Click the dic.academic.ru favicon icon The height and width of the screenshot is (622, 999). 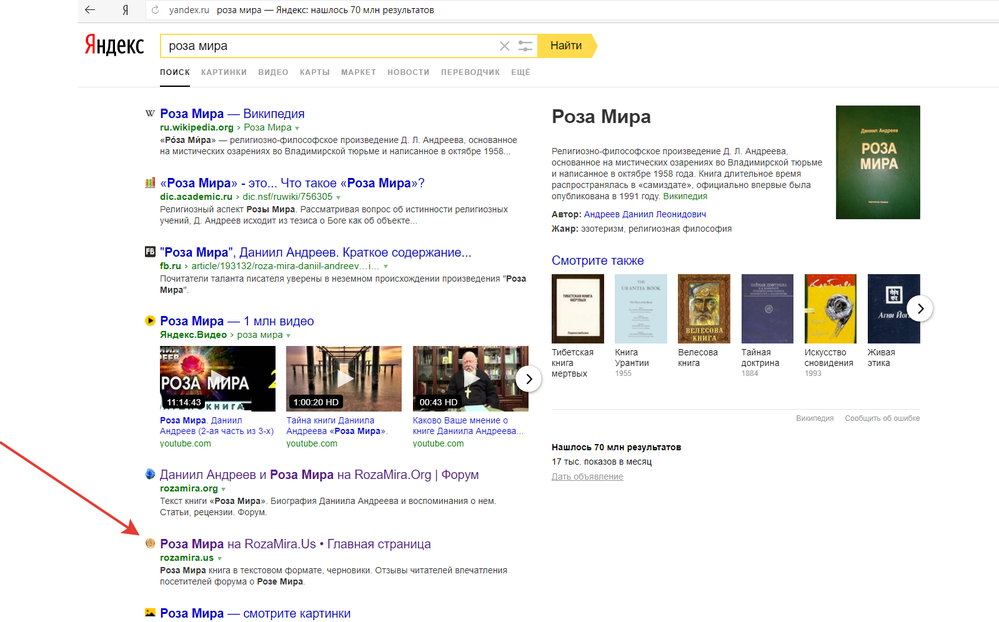[150, 183]
